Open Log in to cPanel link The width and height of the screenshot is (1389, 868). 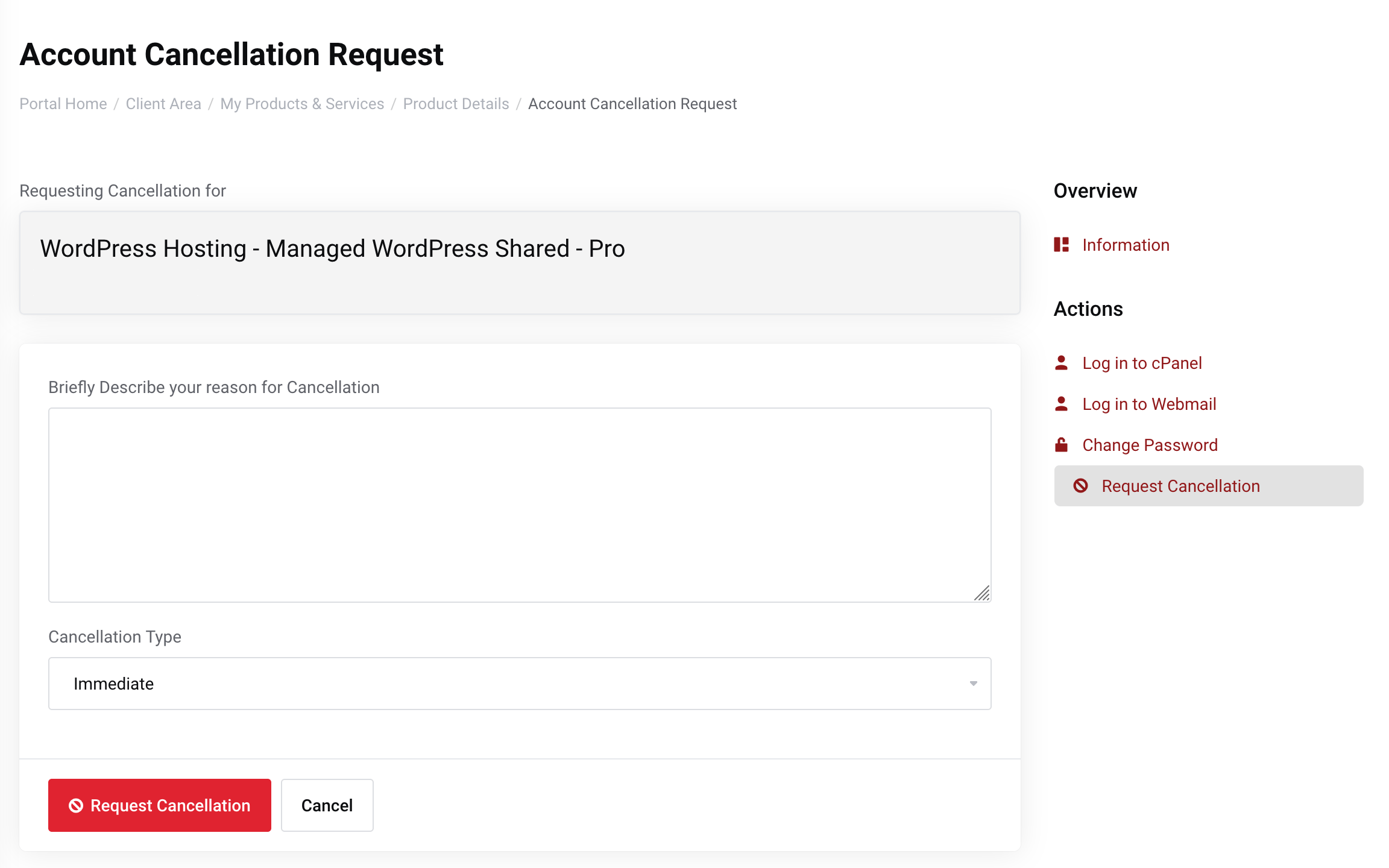coord(1142,363)
